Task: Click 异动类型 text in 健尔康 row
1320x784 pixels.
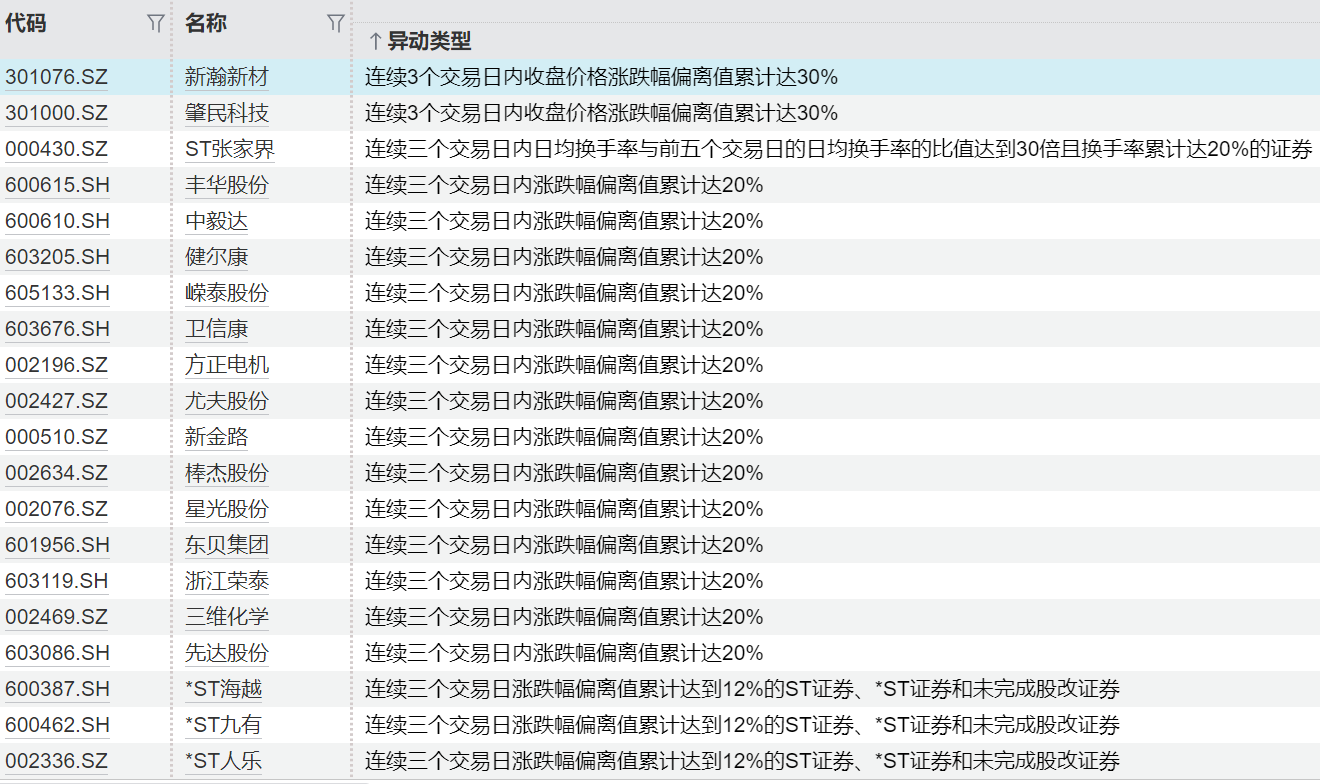Action: pos(564,257)
